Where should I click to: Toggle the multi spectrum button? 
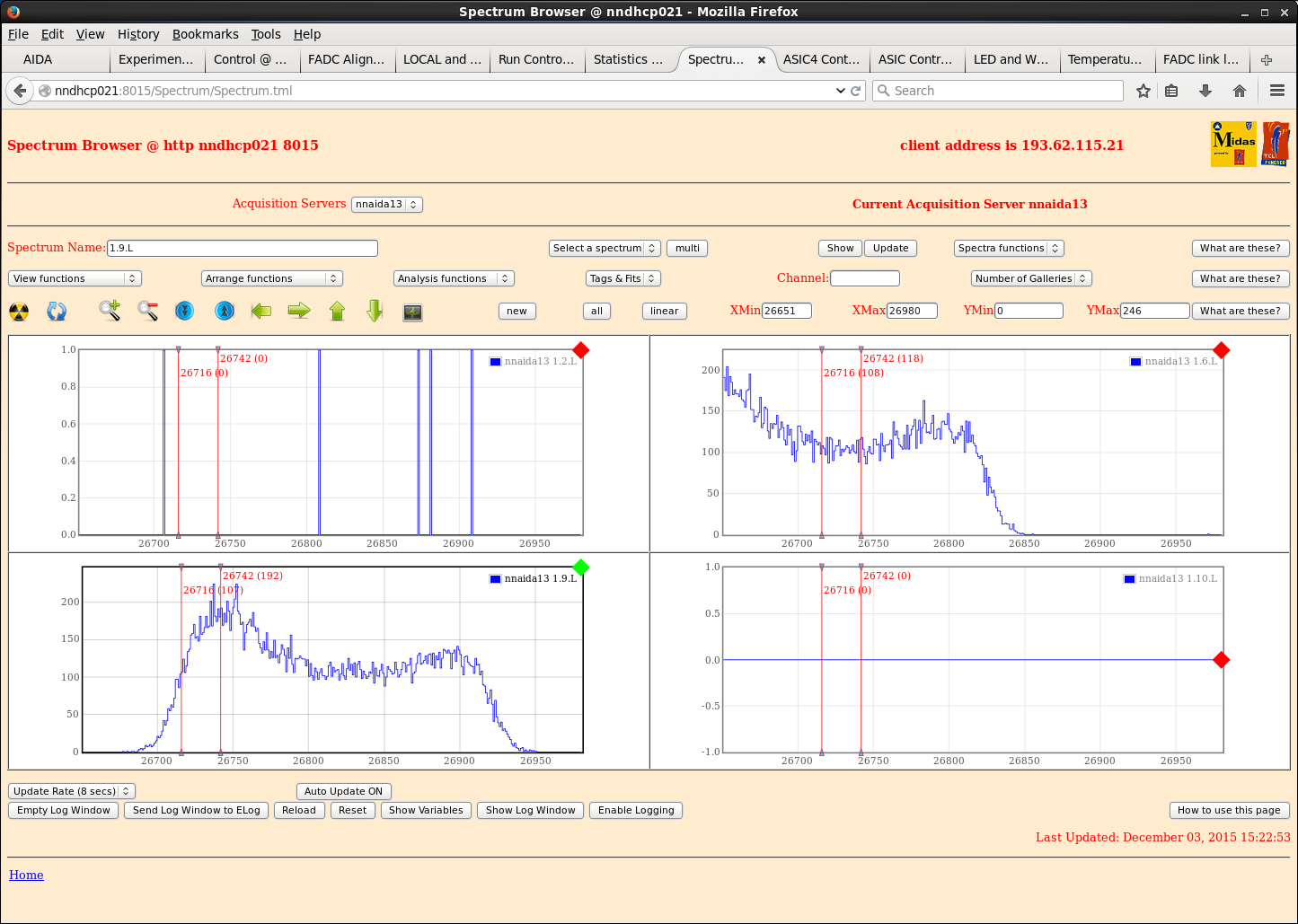tap(687, 248)
